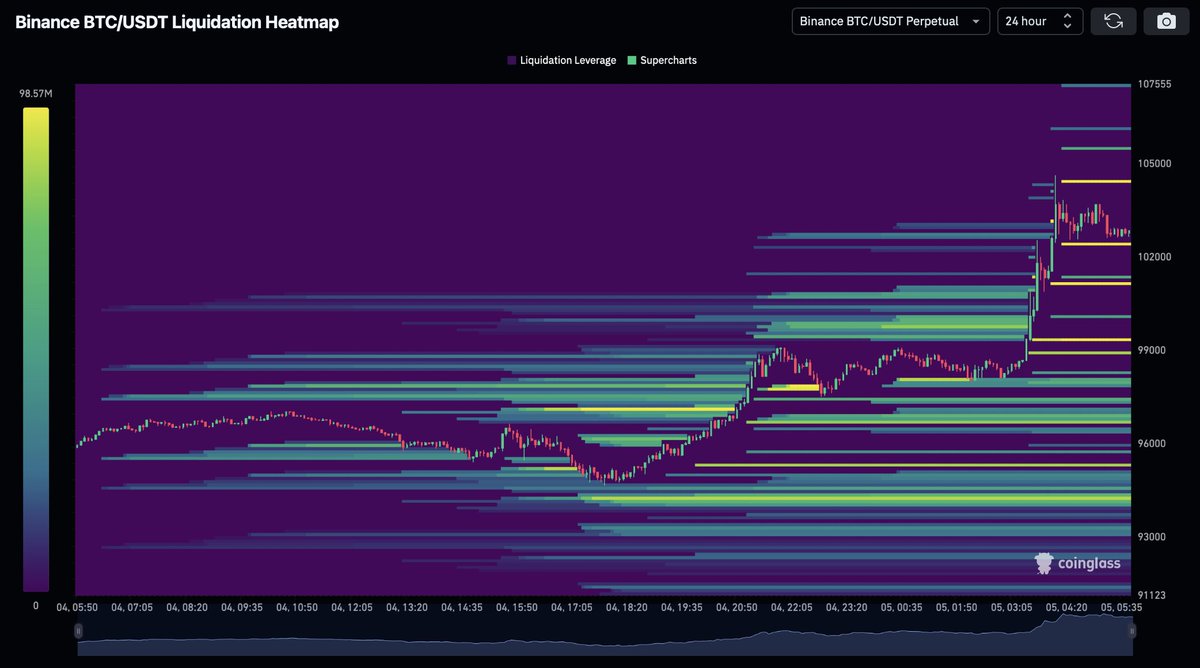
Task: Click the 0 label below the intensity scale
Action: (35, 606)
